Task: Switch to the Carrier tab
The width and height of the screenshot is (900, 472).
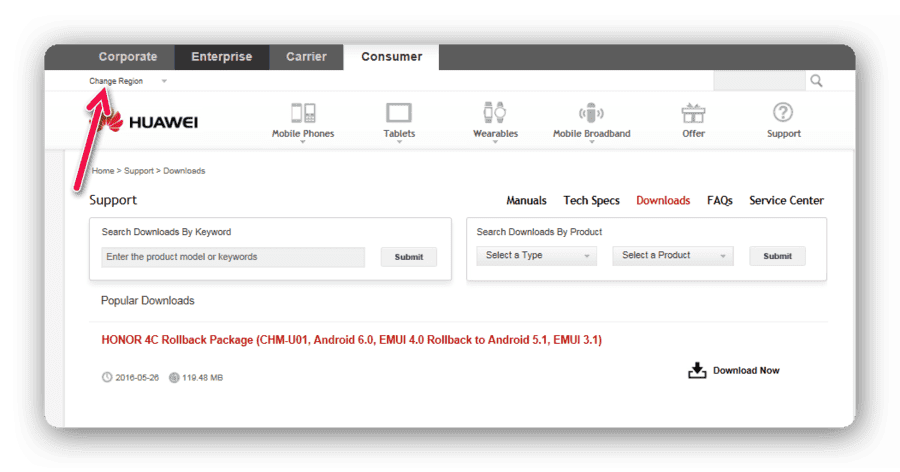Action: 306,57
